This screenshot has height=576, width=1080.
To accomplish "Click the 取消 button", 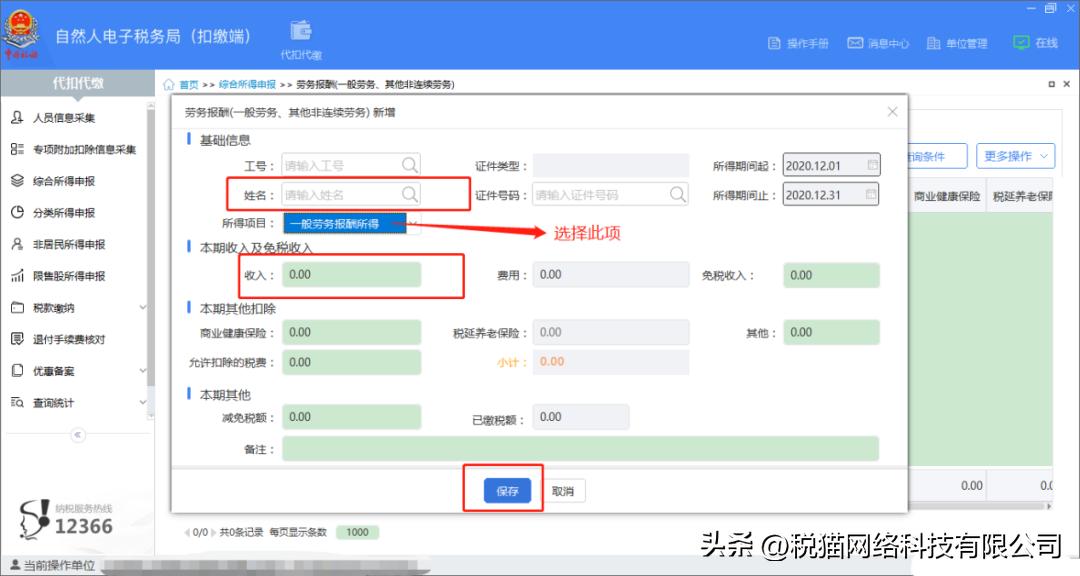I will (564, 490).
